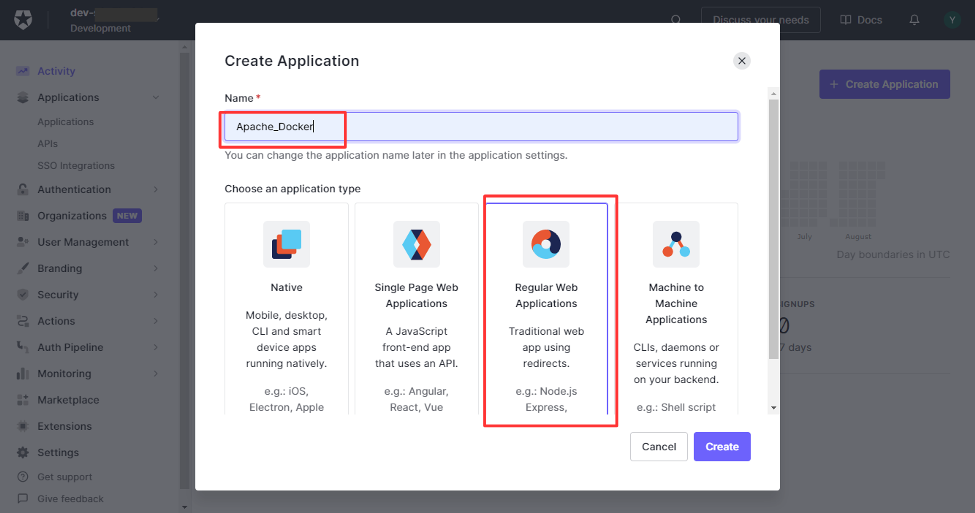Click the sidebar scrollbar down arrow
Screen dimensions: 975x513
[x=184, y=507]
